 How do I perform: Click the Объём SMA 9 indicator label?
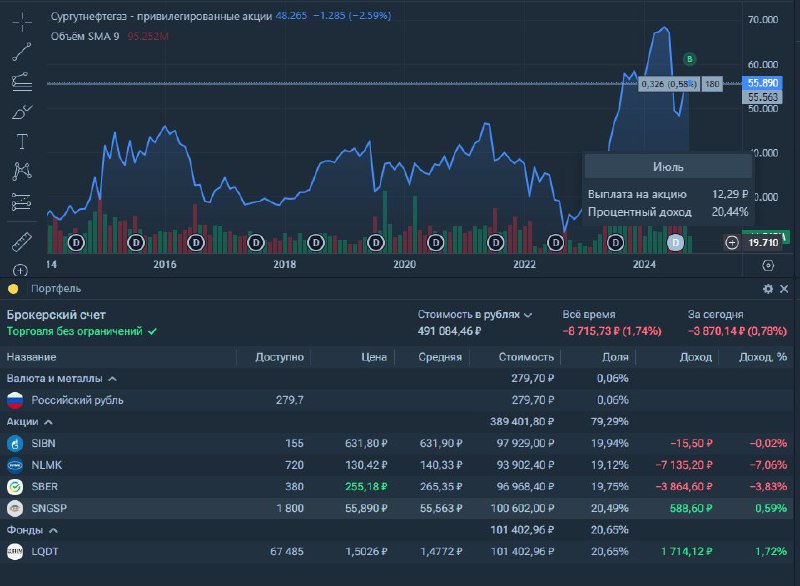pyautogui.click(x=85, y=36)
